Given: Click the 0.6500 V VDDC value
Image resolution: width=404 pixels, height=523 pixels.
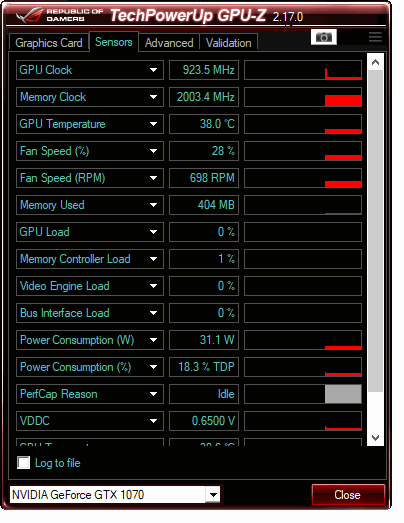Looking at the screenshot, I should tap(204, 421).
